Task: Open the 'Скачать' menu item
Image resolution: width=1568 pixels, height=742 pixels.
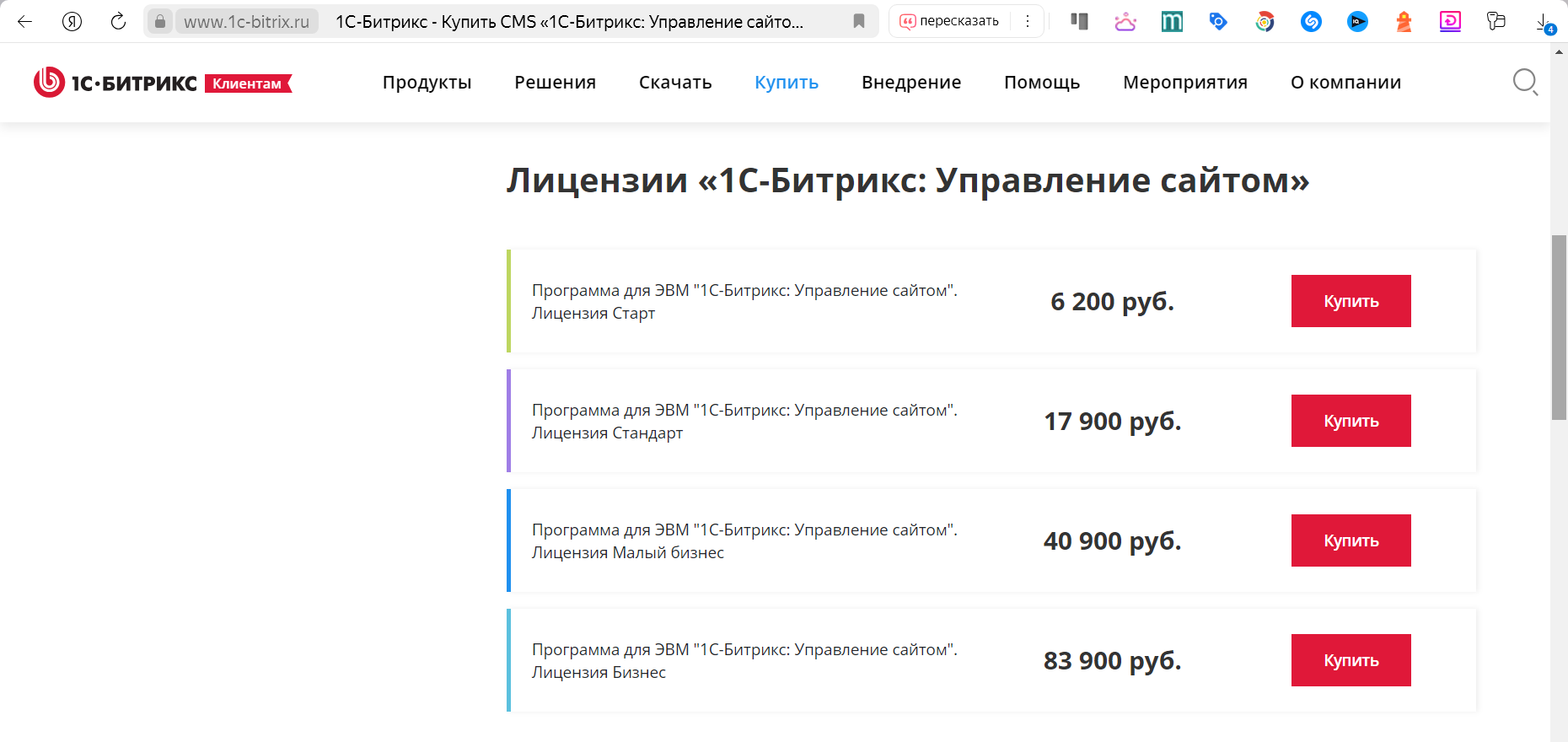Action: pyautogui.click(x=675, y=83)
